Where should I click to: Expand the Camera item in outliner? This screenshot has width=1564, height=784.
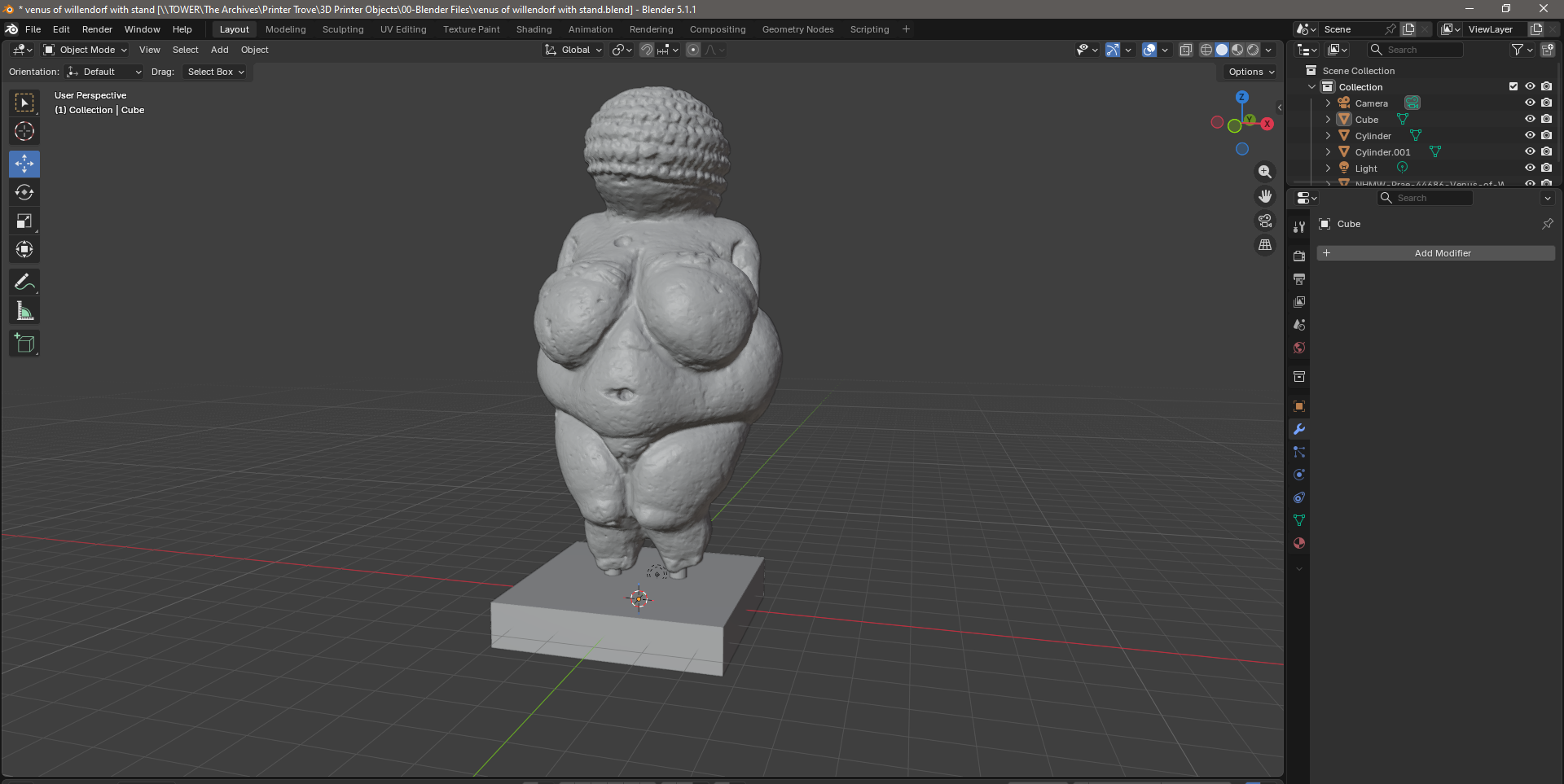tap(1328, 103)
